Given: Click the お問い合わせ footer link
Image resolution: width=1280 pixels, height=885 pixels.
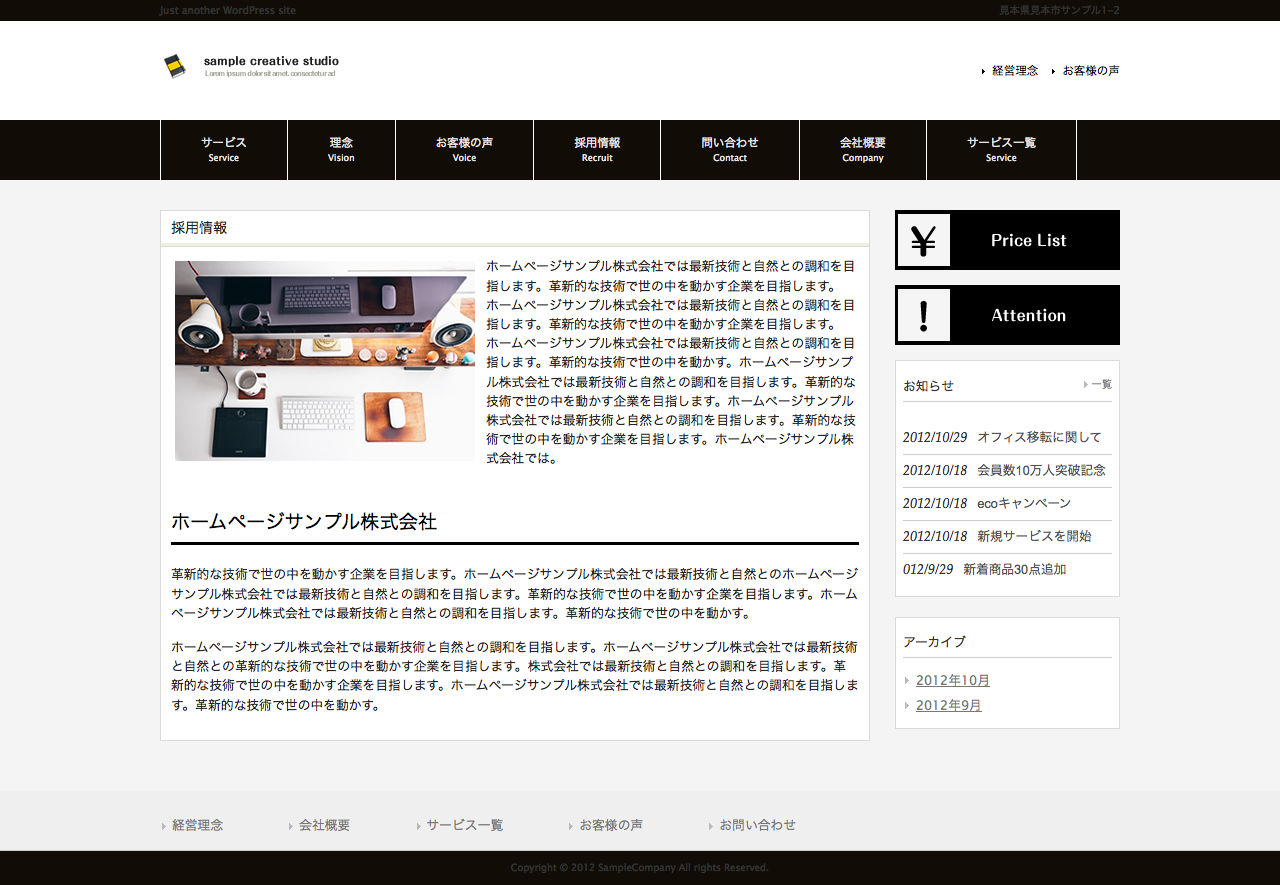Looking at the screenshot, I should pyautogui.click(x=757, y=825).
